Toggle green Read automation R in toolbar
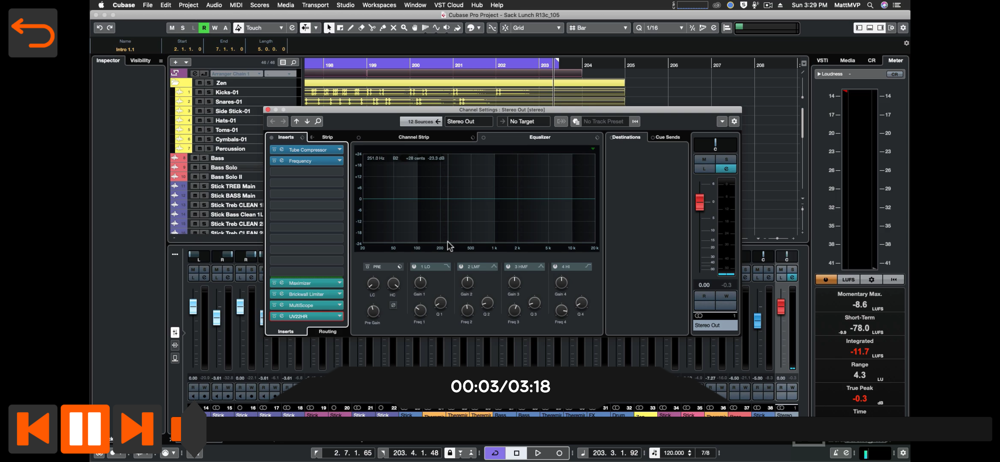This screenshot has height=462, width=1000. point(203,27)
